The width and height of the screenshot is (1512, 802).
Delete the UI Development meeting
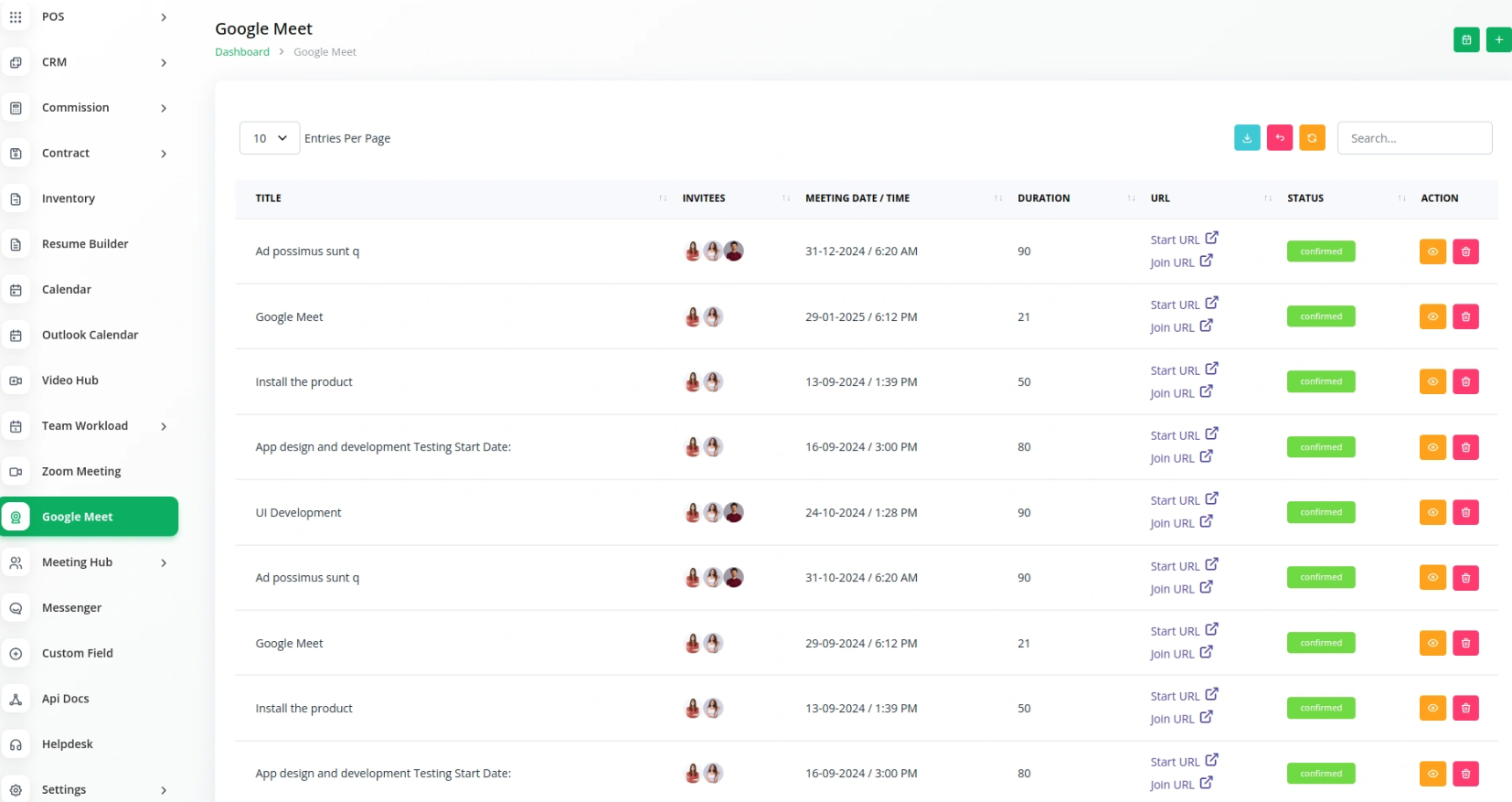pos(1465,512)
